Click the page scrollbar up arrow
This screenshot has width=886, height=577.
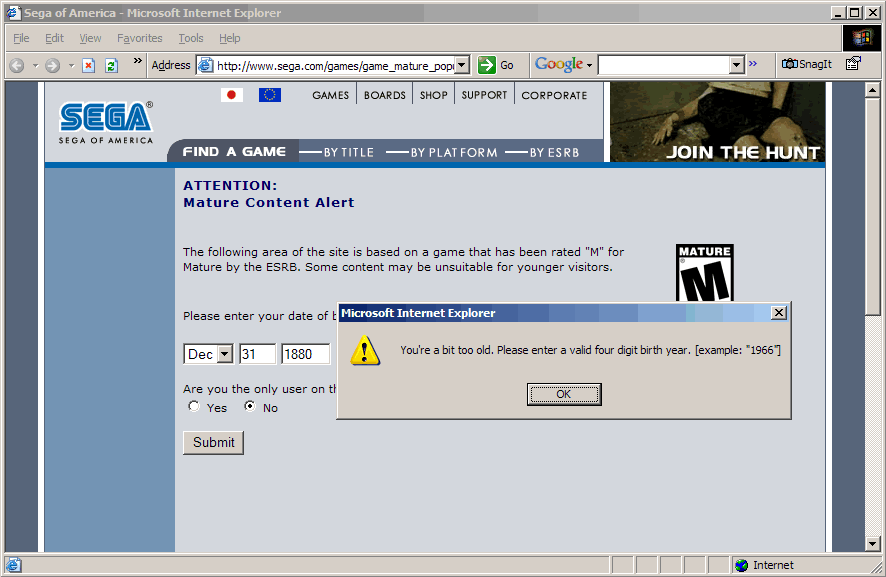click(873, 90)
